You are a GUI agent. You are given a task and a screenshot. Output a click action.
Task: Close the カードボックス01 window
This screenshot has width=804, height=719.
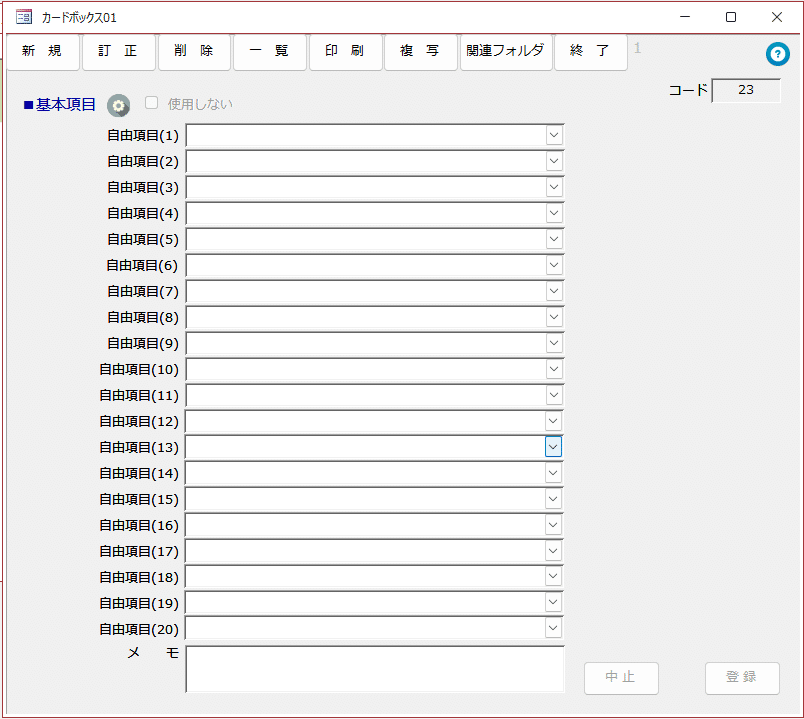tap(776, 17)
